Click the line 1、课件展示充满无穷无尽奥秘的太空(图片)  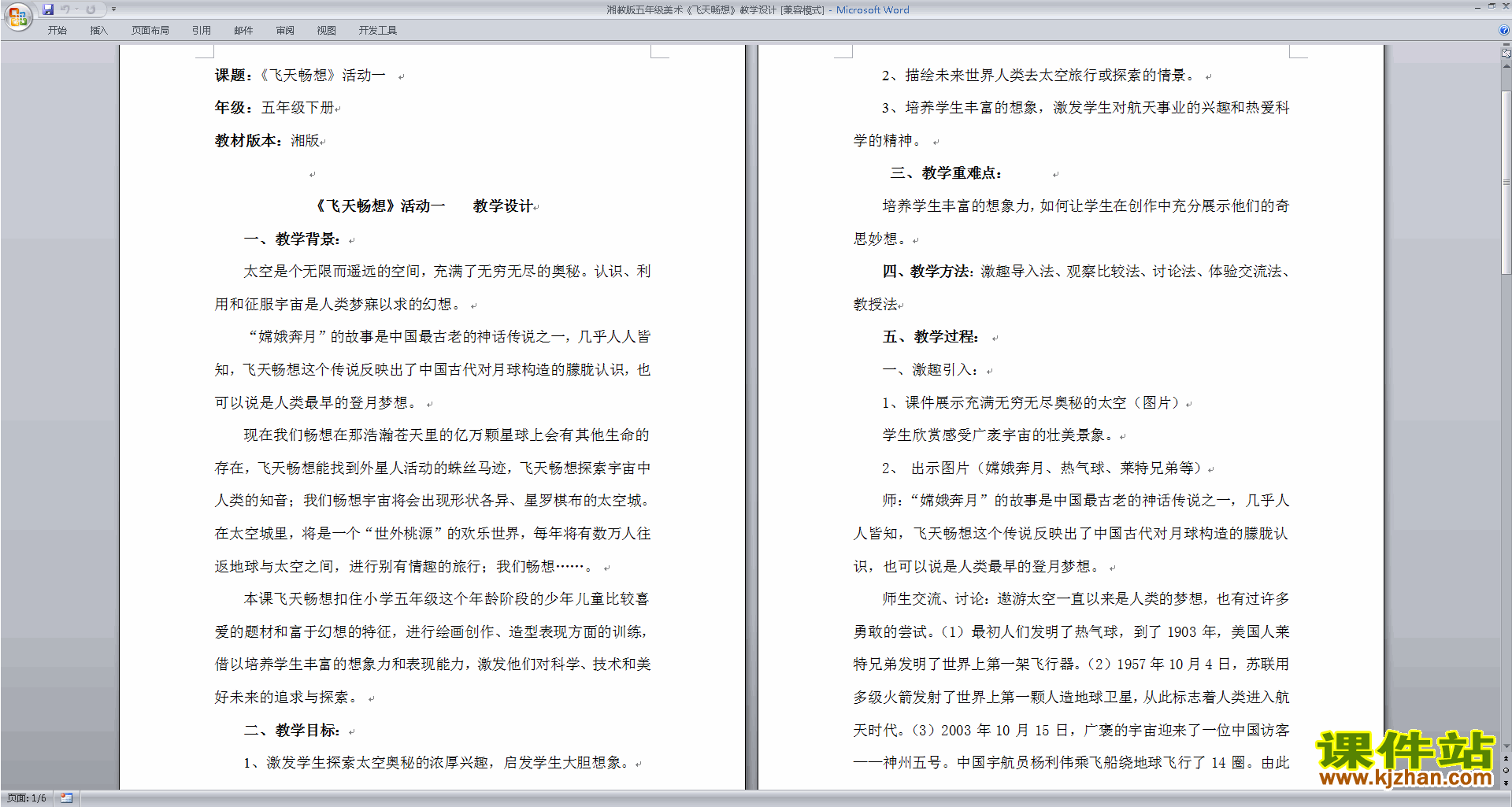click(x=1032, y=403)
